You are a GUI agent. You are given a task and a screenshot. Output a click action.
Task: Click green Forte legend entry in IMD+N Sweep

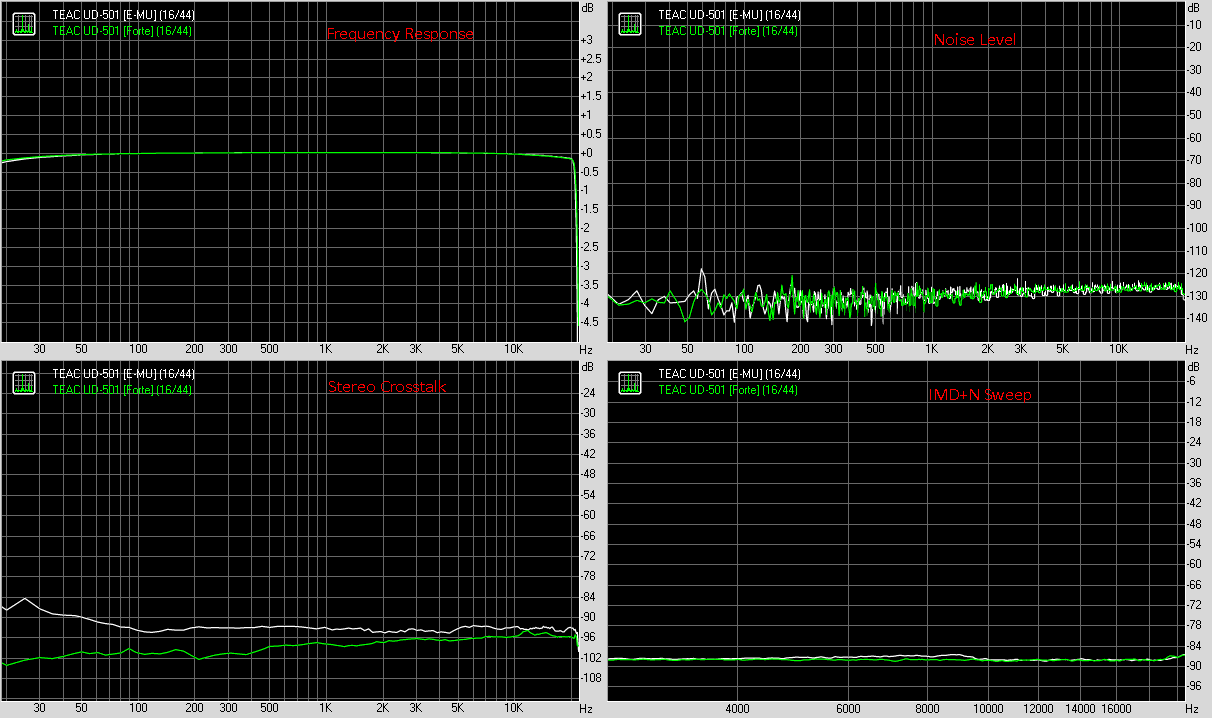(729, 389)
